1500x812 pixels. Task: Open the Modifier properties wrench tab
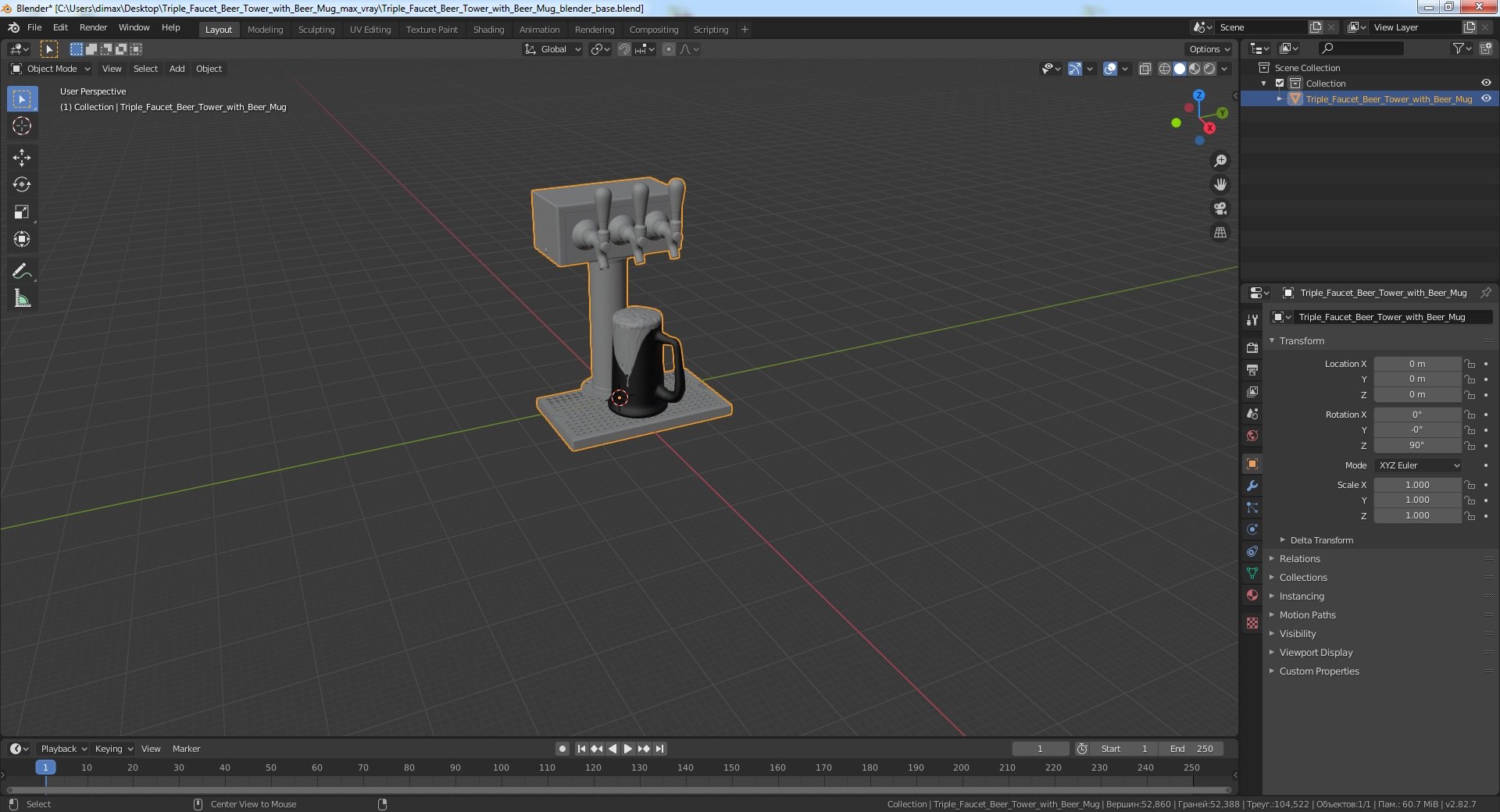coord(1252,486)
